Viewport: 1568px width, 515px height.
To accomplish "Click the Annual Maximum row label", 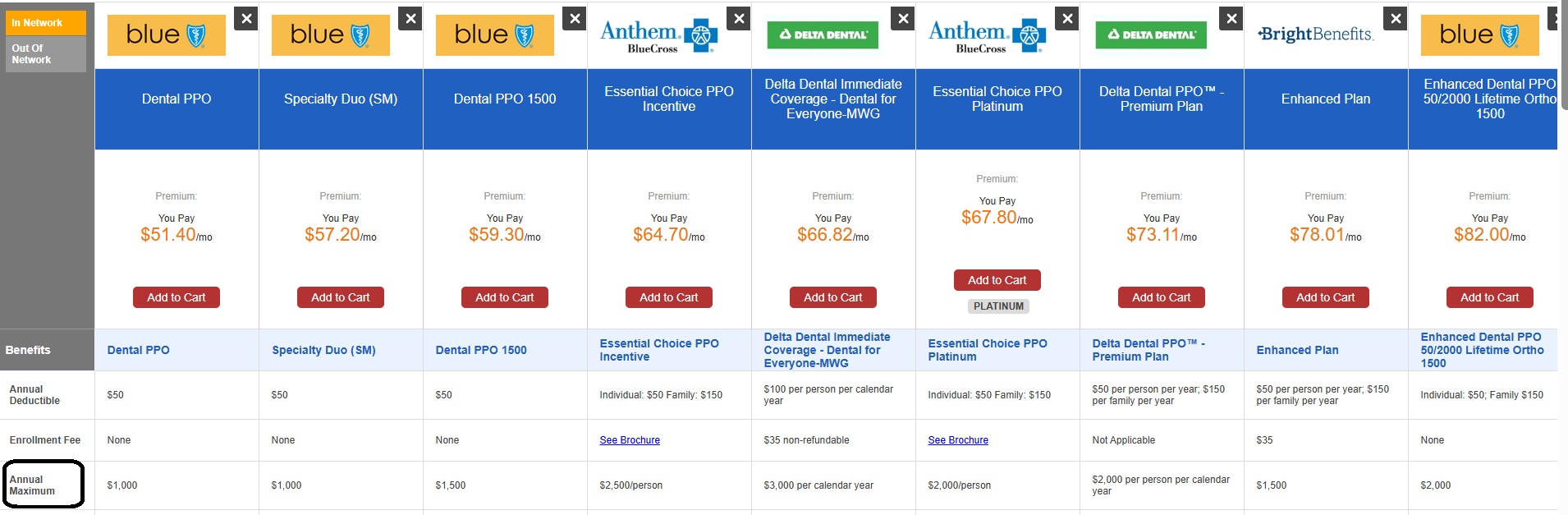I will [33, 485].
